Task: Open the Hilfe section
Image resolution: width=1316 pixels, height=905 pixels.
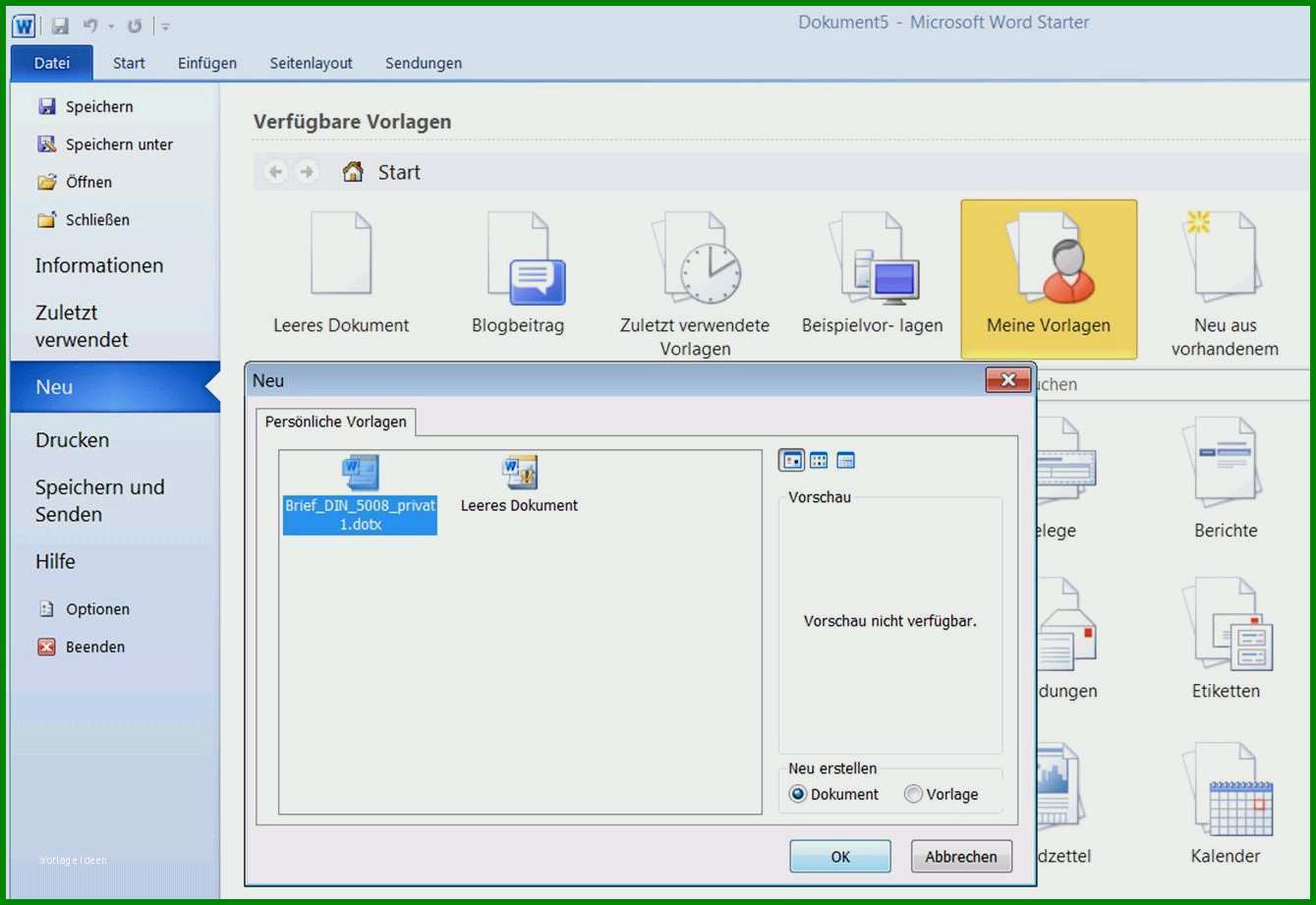Action: tap(55, 562)
